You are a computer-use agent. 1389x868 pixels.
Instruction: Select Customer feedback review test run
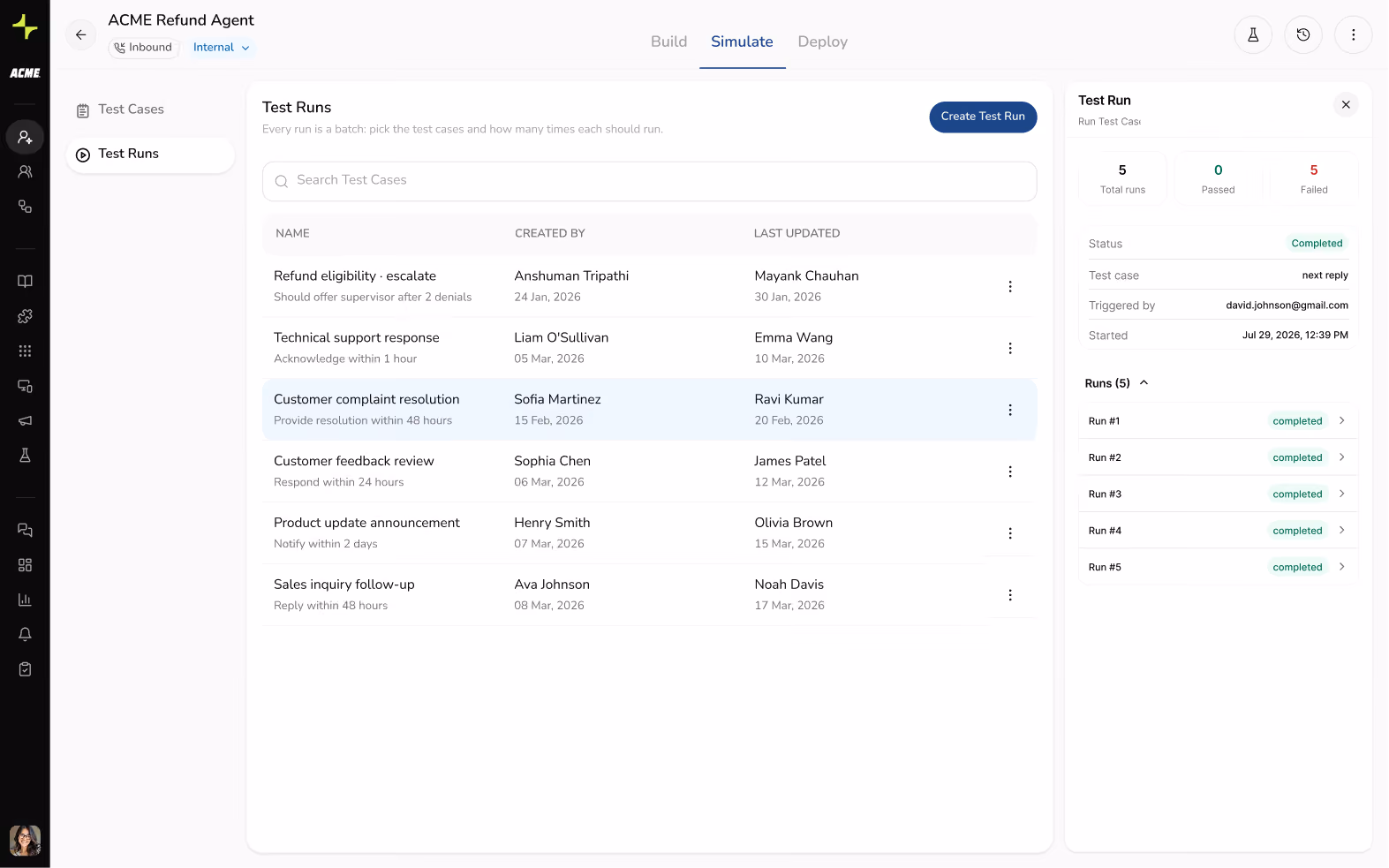pyautogui.click(x=649, y=472)
